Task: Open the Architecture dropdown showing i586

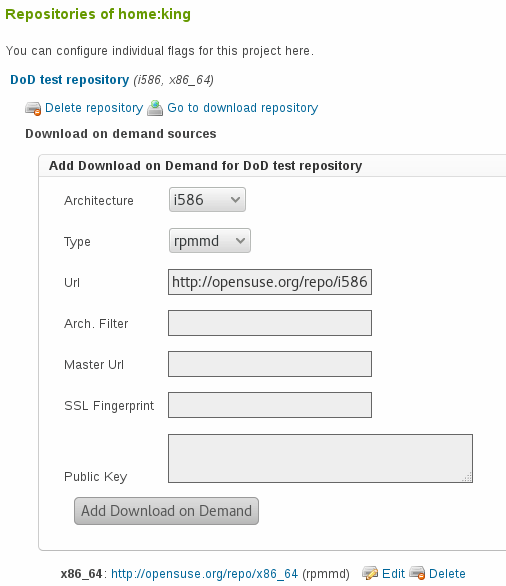Action: coord(207,200)
